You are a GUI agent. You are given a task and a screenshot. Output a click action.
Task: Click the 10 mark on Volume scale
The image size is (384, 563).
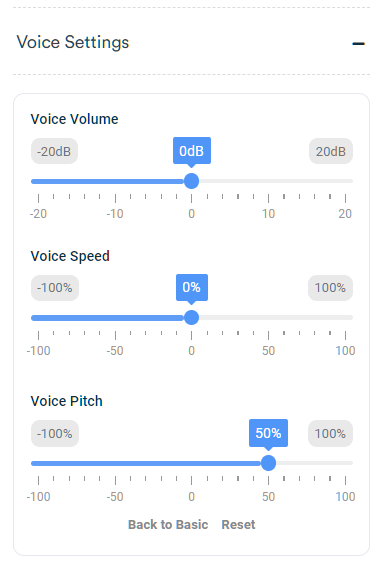(268, 214)
